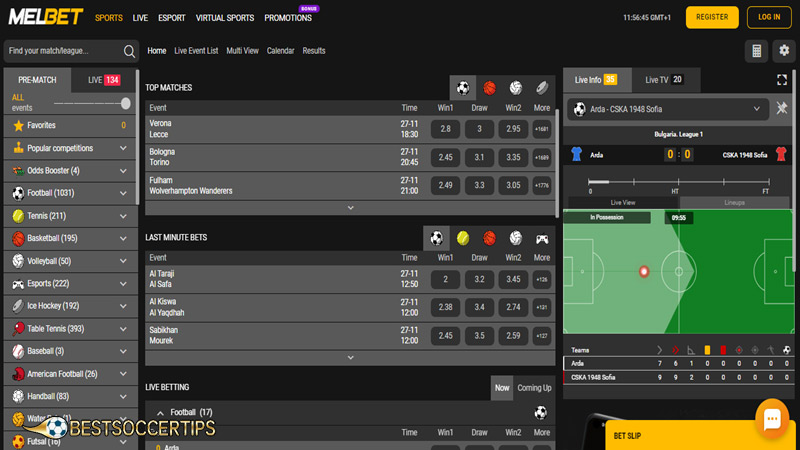800x450 pixels.
Task: Select basketball icon in Last Minute Bets
Action: [489, 238]
